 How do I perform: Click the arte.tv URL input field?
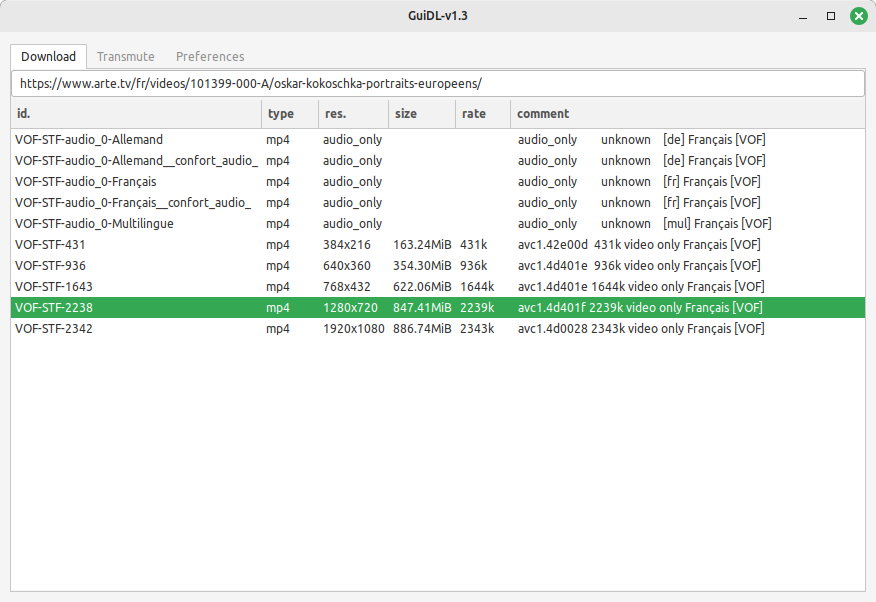(x=437, y=84)
